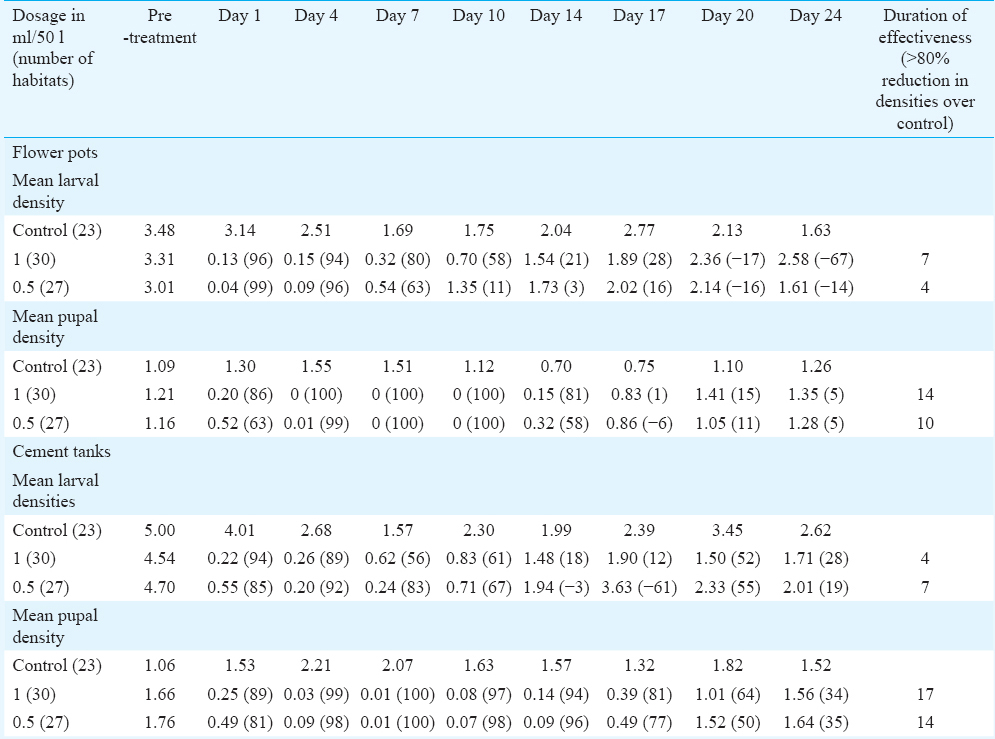Click the cell '0.49 (77)'
This screenshot has width=995, height=739.
tap(639, 723)
